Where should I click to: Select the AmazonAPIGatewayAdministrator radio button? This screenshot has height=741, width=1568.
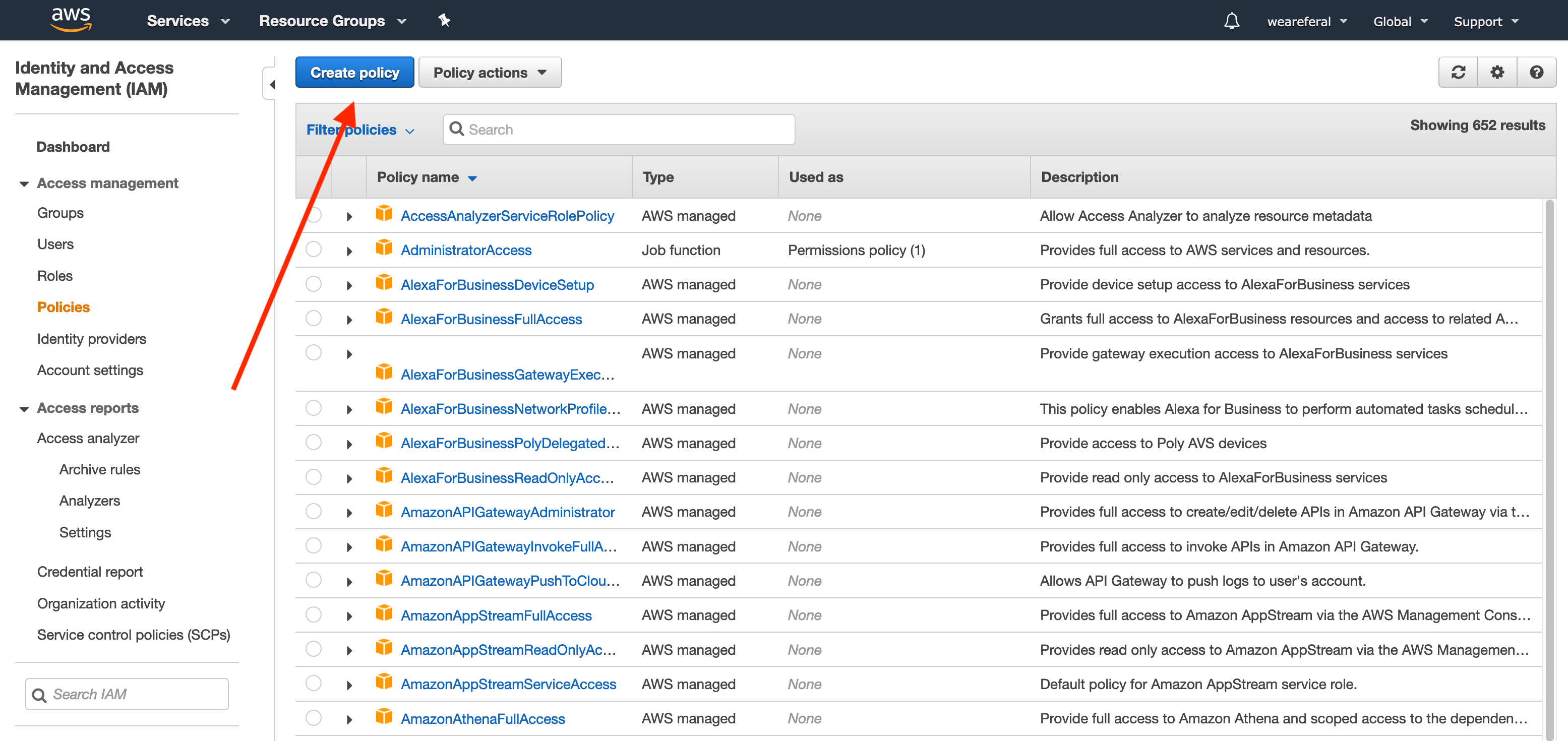tap(314, 512)
